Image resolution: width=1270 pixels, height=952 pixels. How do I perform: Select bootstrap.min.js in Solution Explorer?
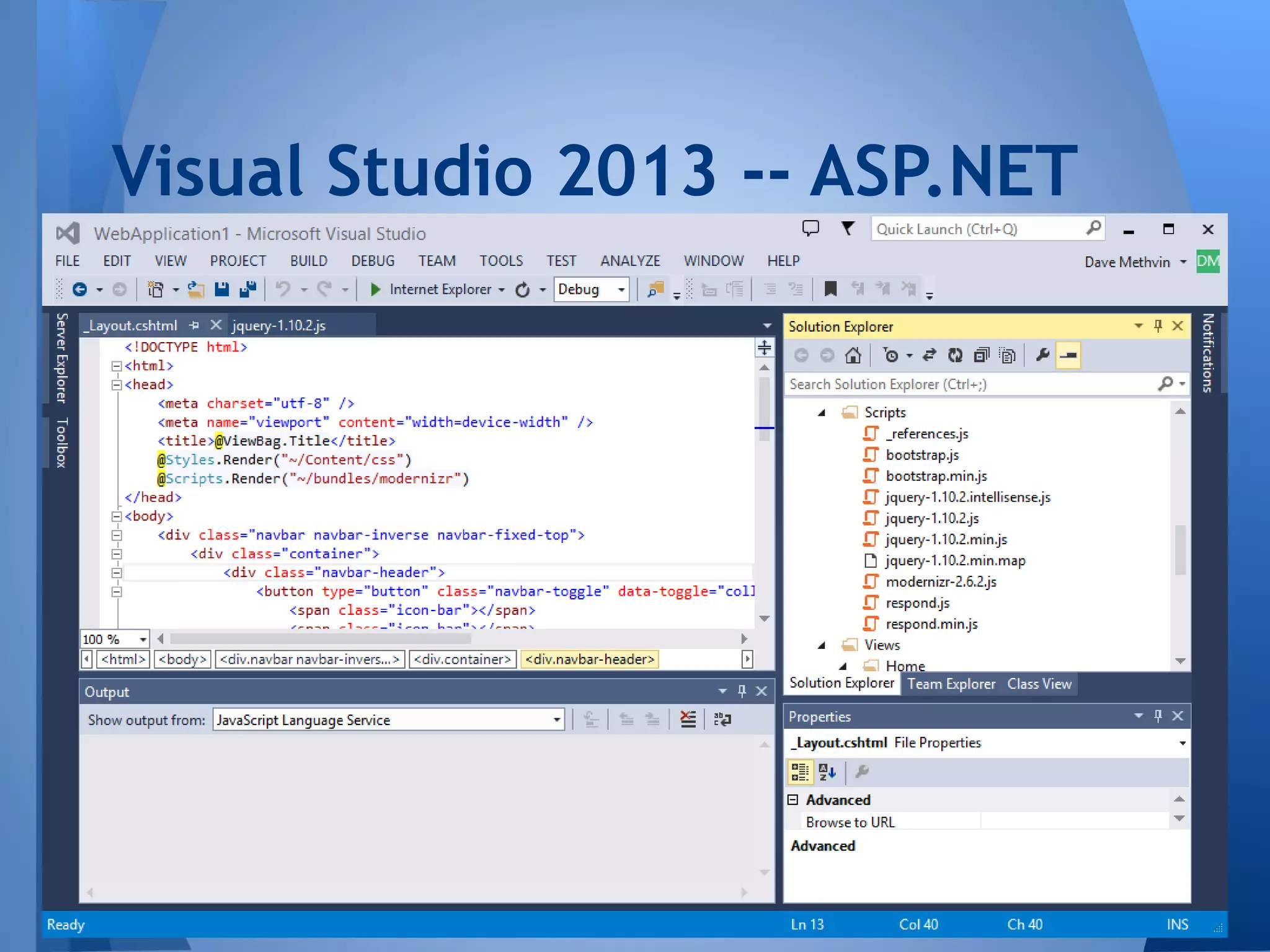[x=936, y=476]
